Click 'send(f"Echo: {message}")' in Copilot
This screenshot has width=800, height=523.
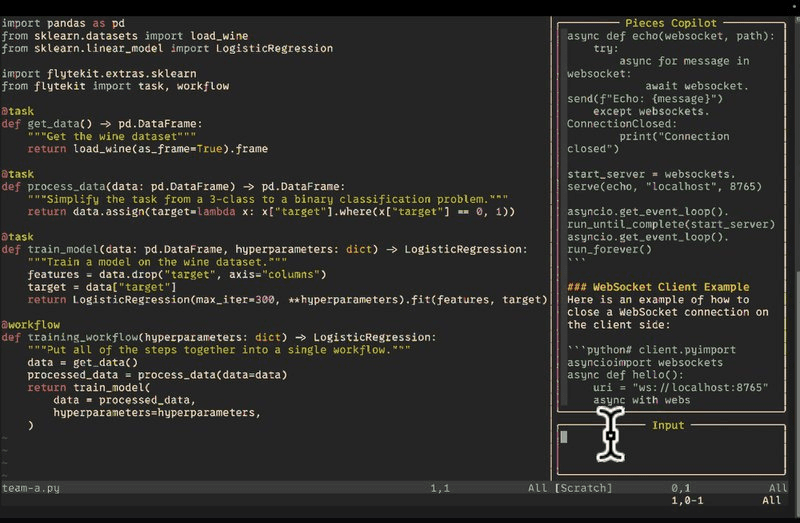[x=645, y=98]
